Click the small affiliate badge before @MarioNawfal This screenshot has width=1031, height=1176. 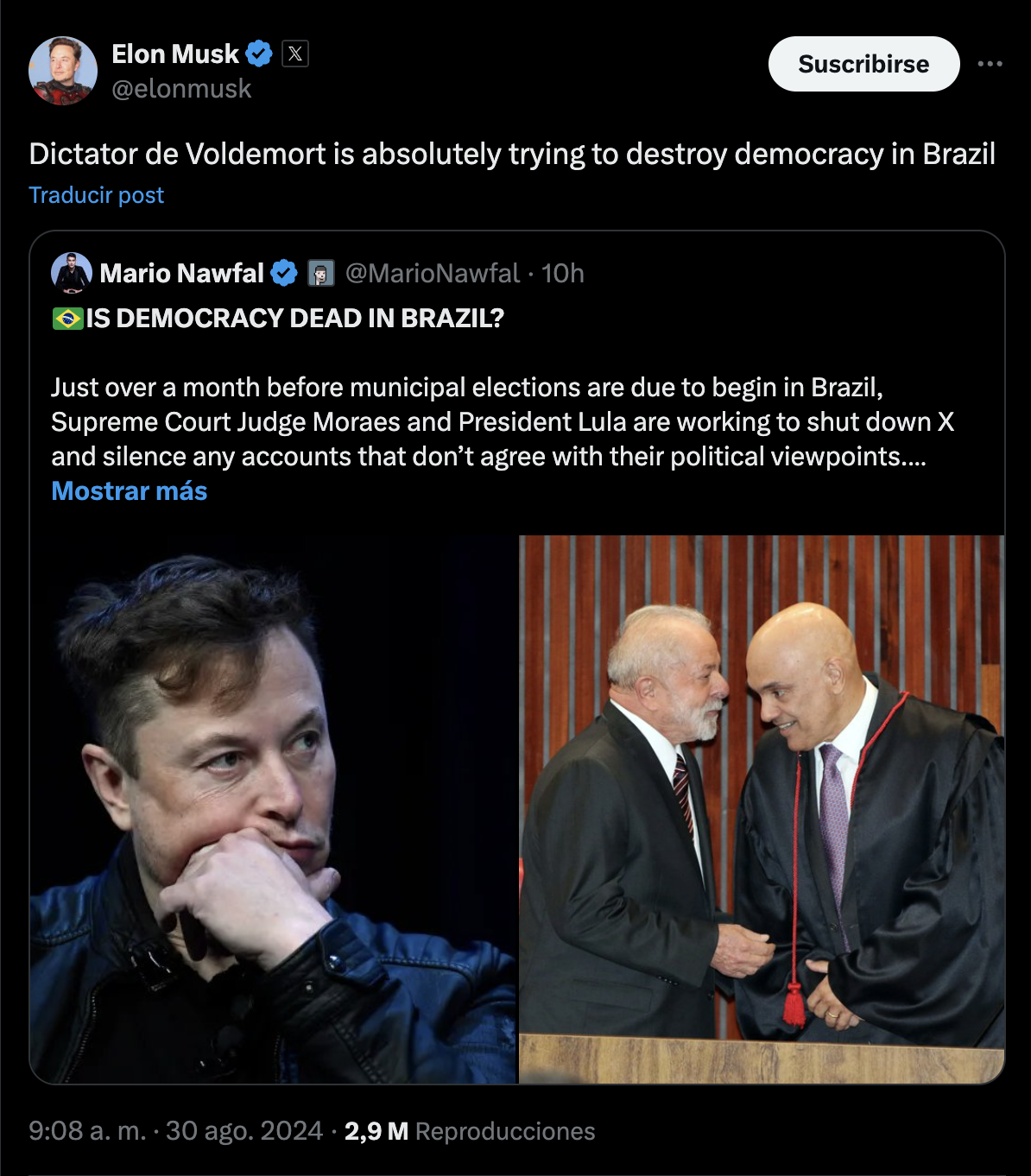[x=321, y=274]
